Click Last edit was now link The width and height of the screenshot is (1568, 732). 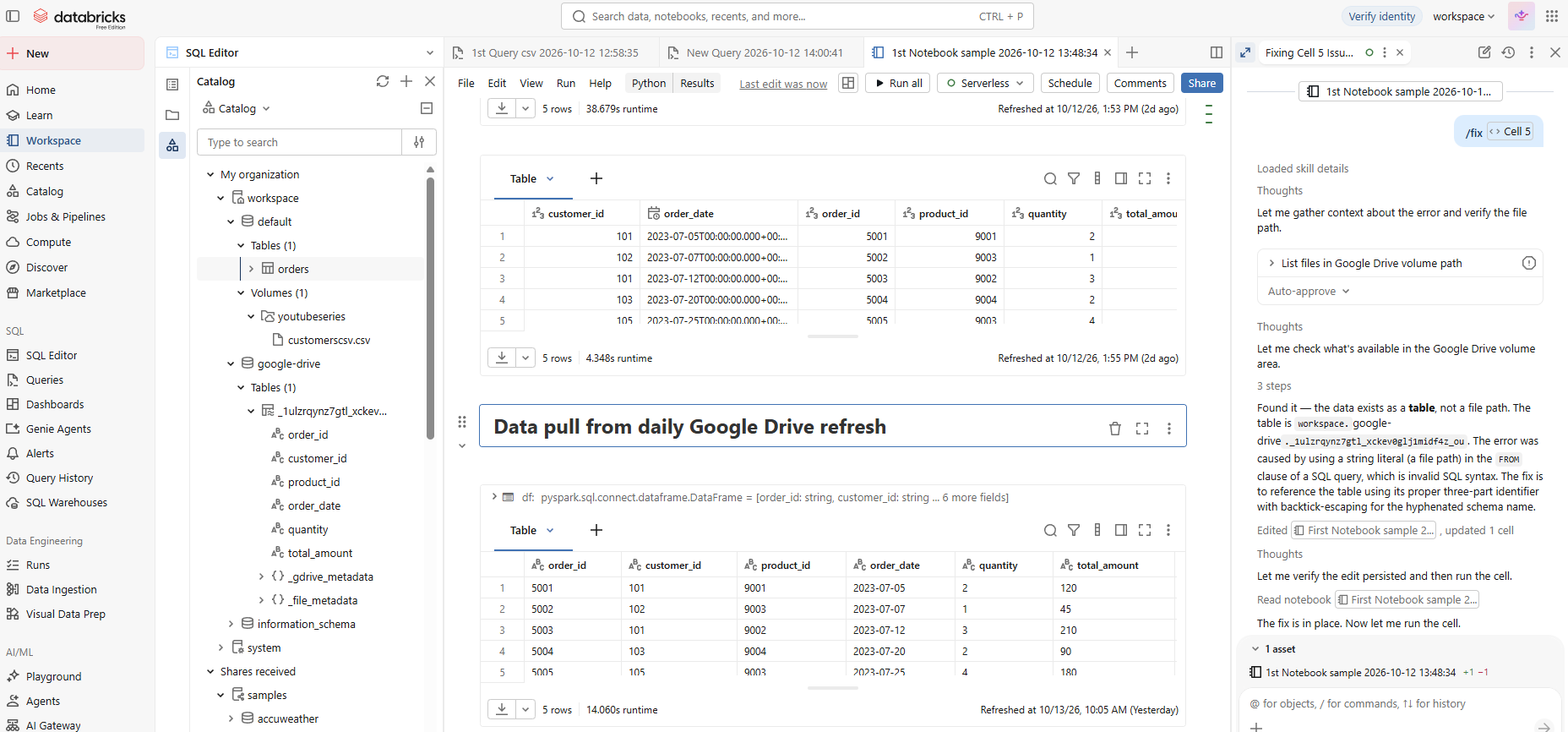tap(783, 84)
